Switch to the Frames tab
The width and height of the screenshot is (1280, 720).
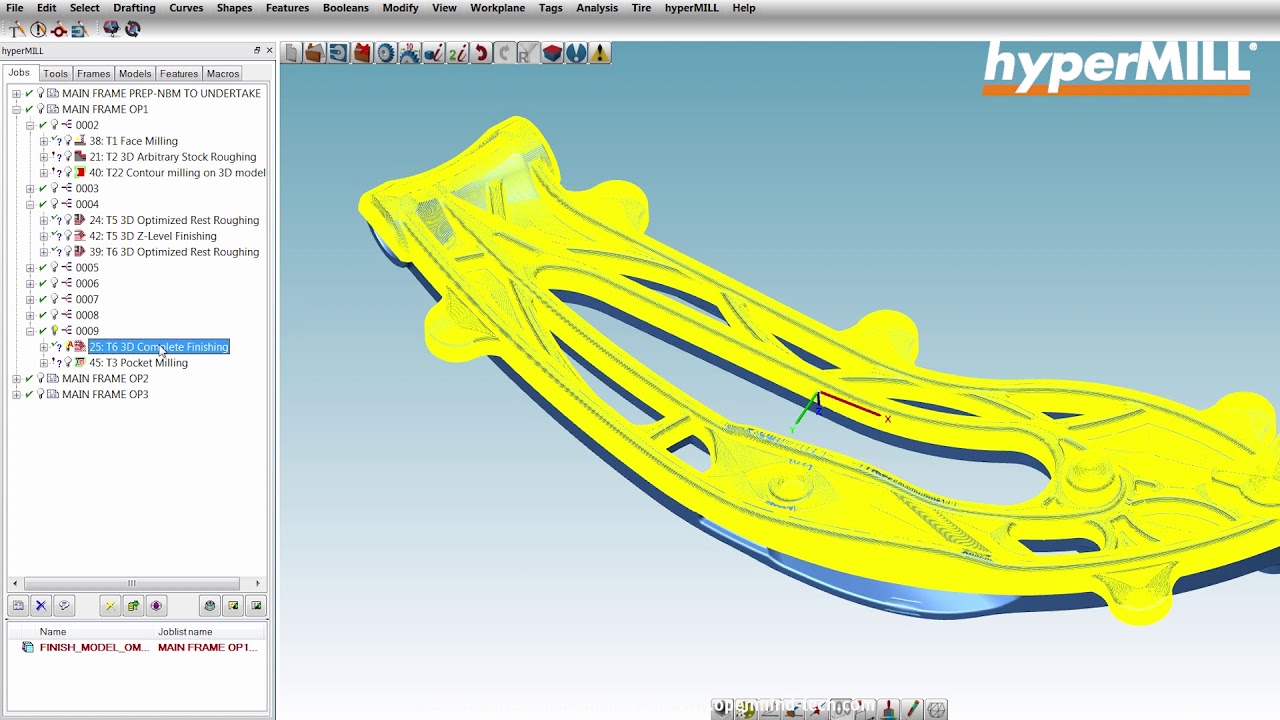[x=93, y=74]
